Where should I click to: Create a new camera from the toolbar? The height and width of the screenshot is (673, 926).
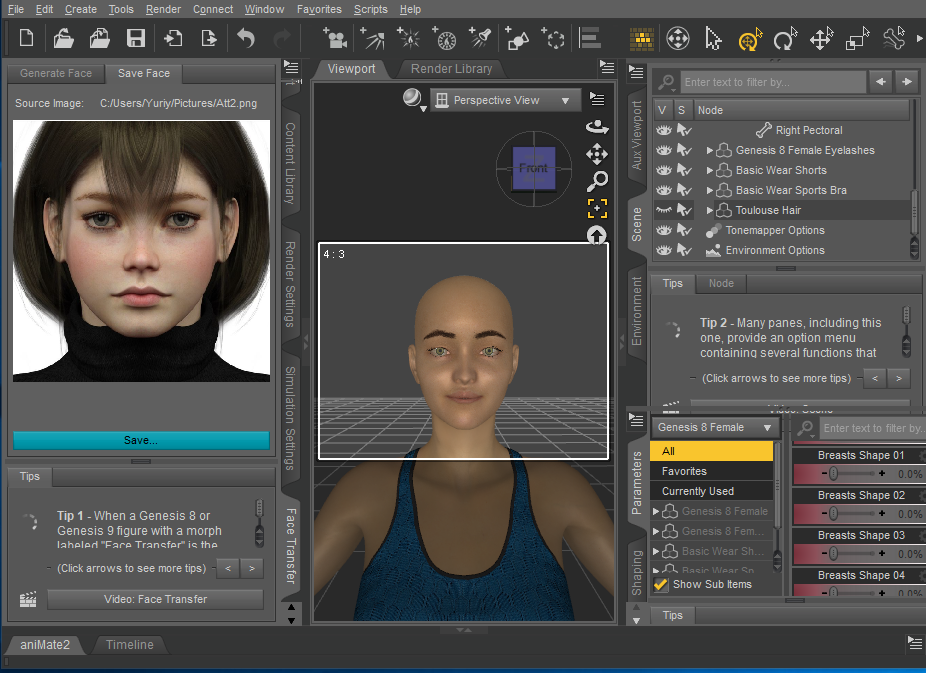click(x=335, y=39)
